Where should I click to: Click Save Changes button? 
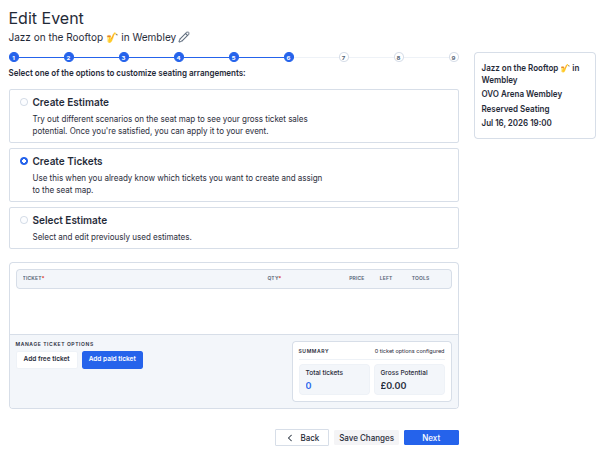pos(366,438)
